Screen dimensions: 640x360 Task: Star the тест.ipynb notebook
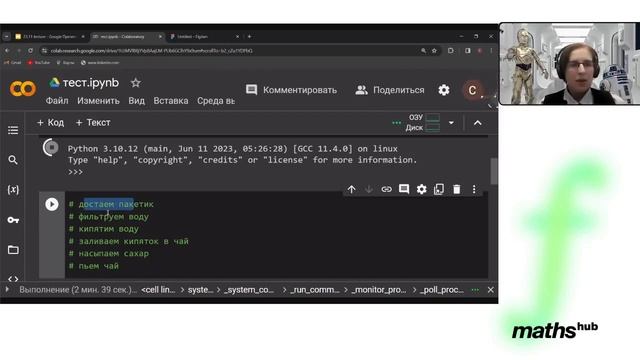click(x=136, y=83)
